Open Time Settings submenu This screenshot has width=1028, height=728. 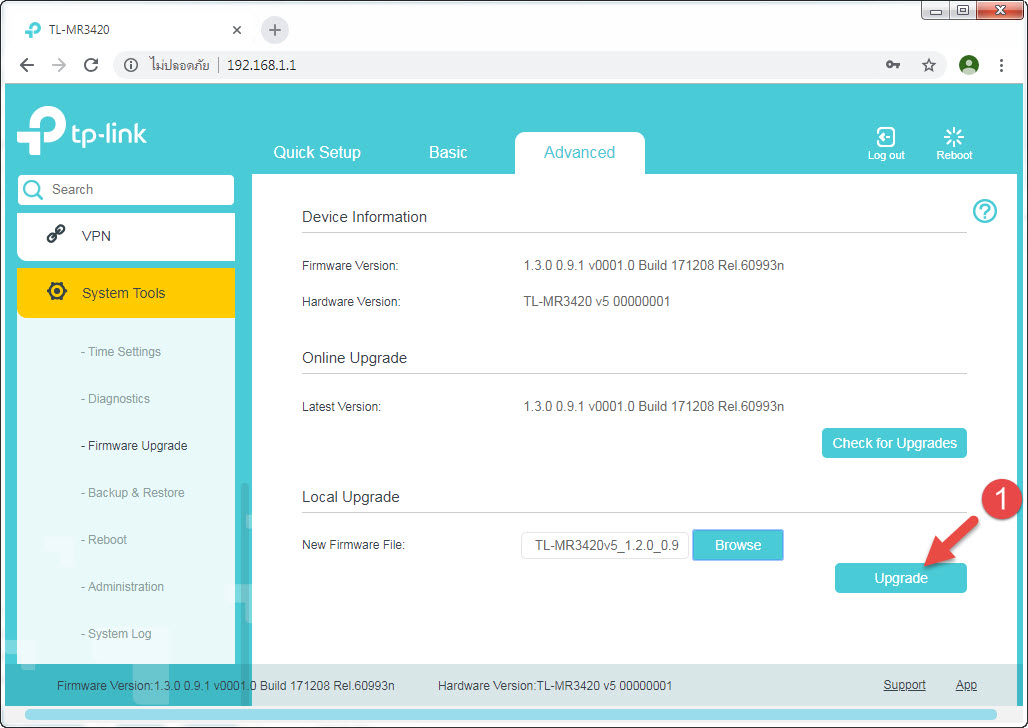[x=121, y=352]
